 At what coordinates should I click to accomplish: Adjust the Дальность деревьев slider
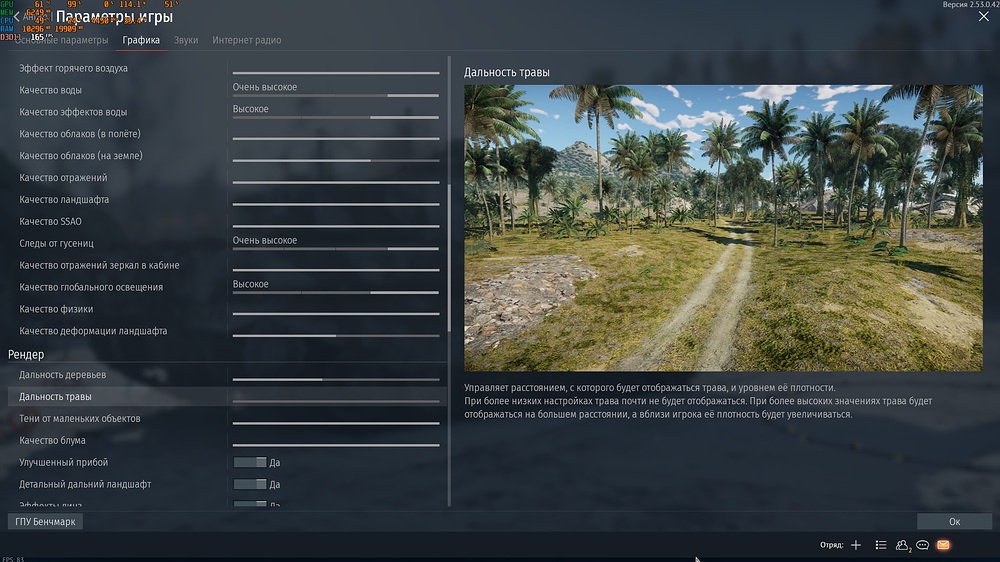[x=336, y=379]
